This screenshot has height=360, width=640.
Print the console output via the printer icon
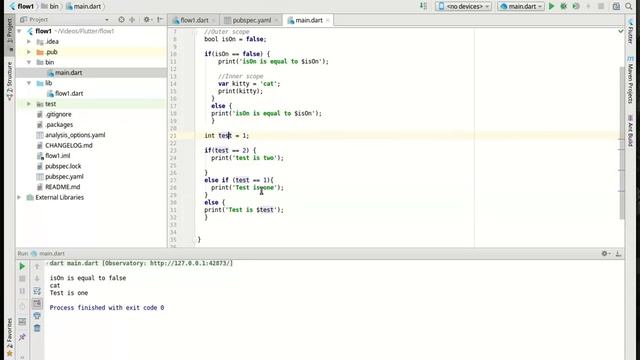[x=37, y=316]
